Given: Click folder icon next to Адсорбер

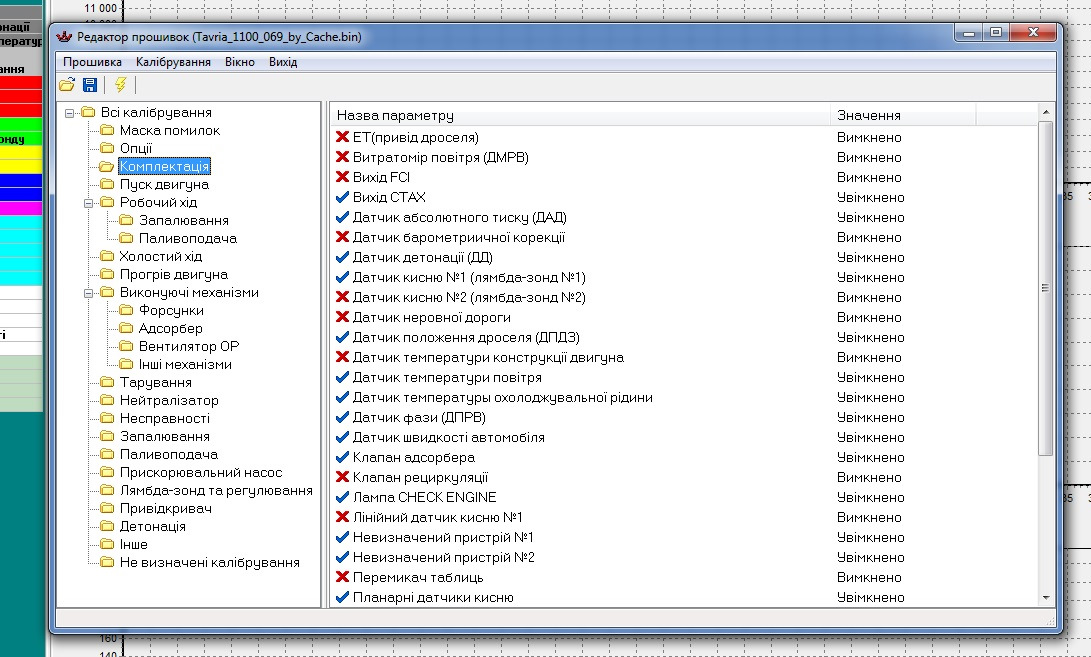Looking at the screenshot, I should point(126,328).
